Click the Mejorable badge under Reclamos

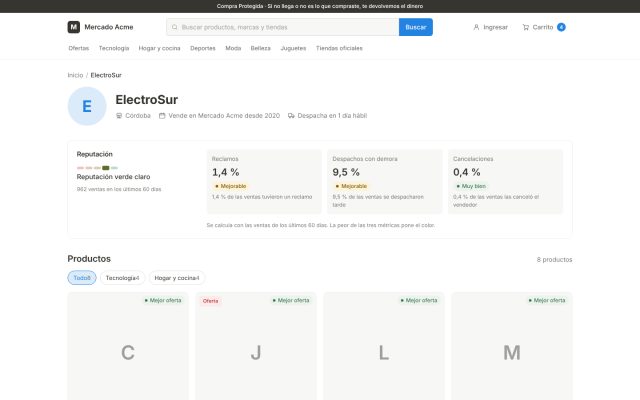pyautogui.click(x=231, y=186)
